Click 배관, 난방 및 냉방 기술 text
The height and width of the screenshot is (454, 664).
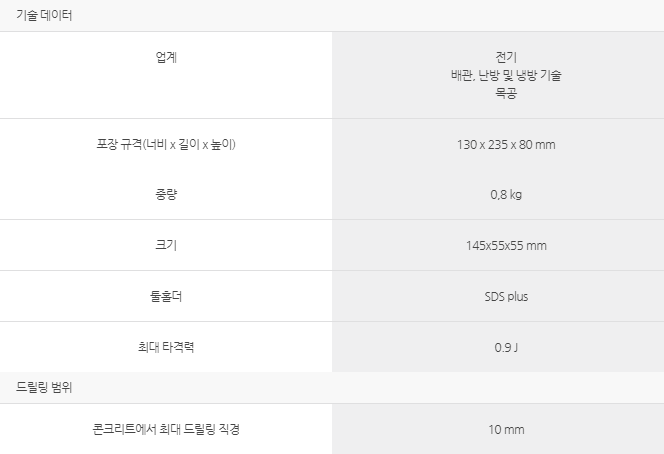click(x=506, y=75)
